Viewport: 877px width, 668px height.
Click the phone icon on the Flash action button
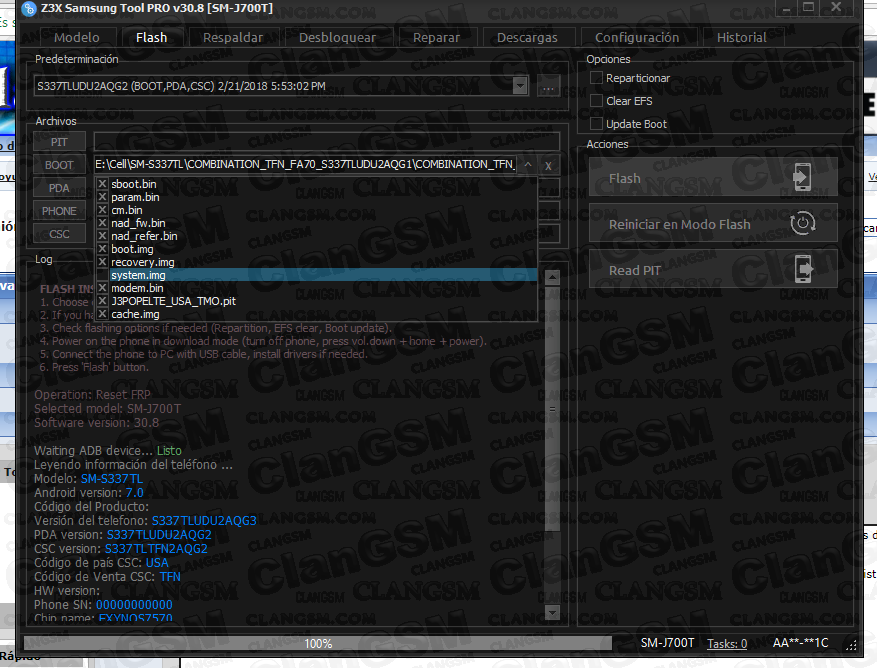click(802, 177)
